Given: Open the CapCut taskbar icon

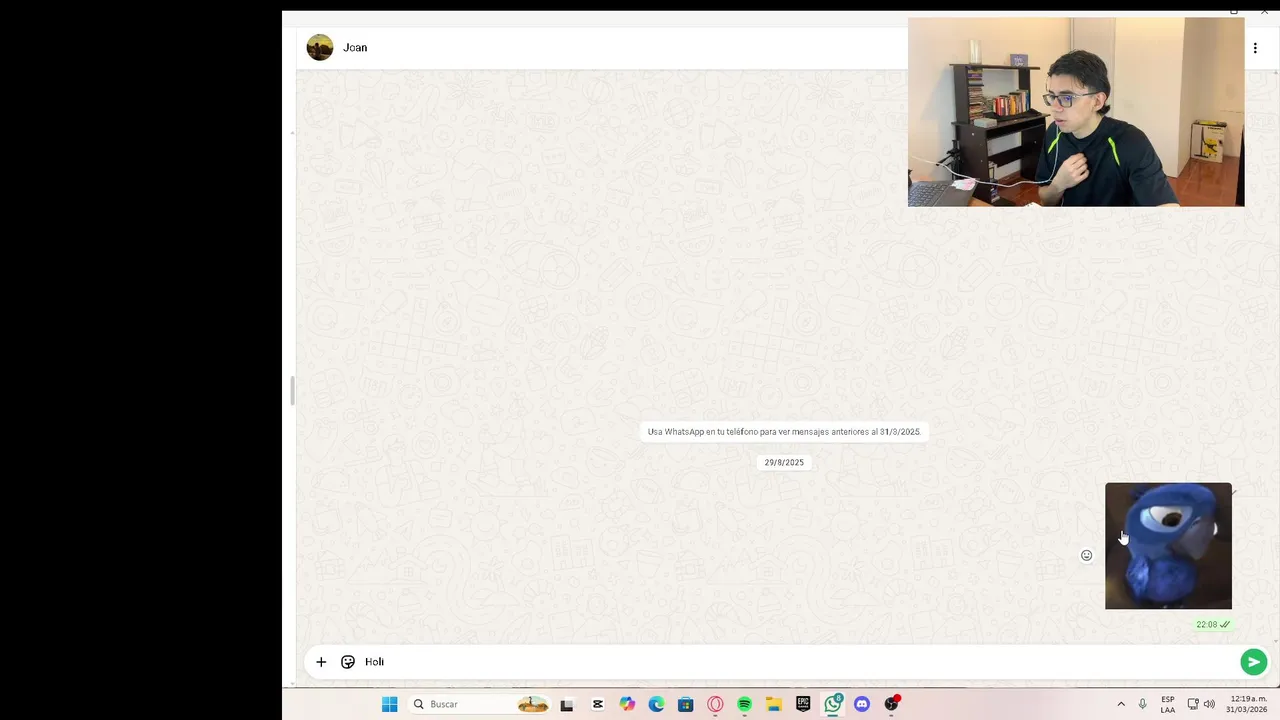Looking at the screenshot, I should click(598, 704).
